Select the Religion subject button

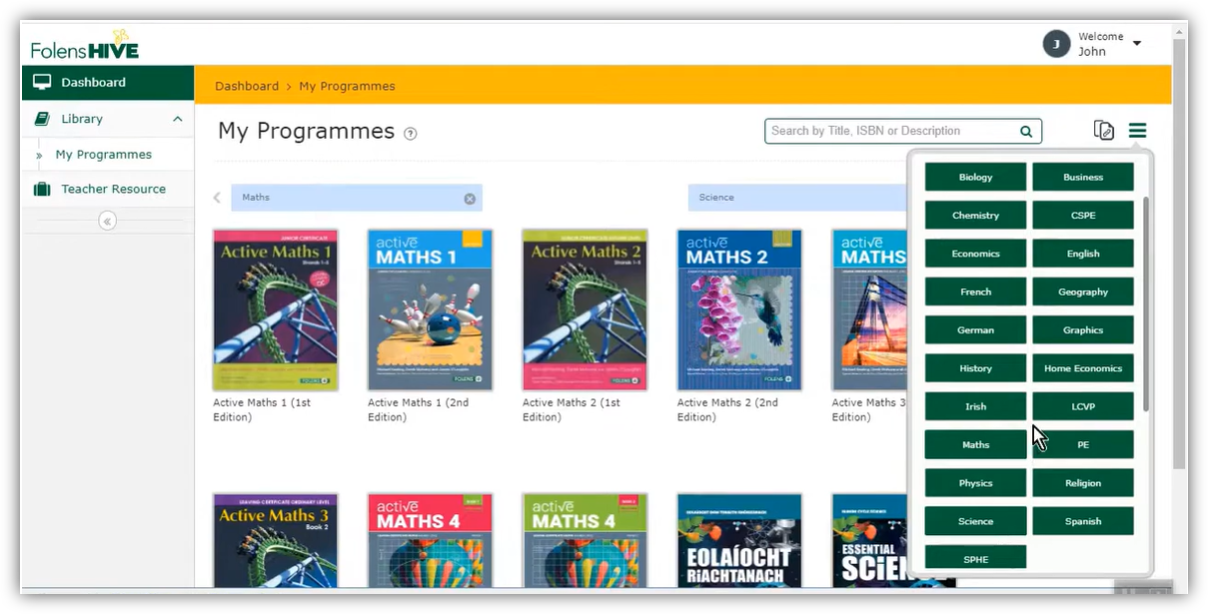[x=1083, y=483]
